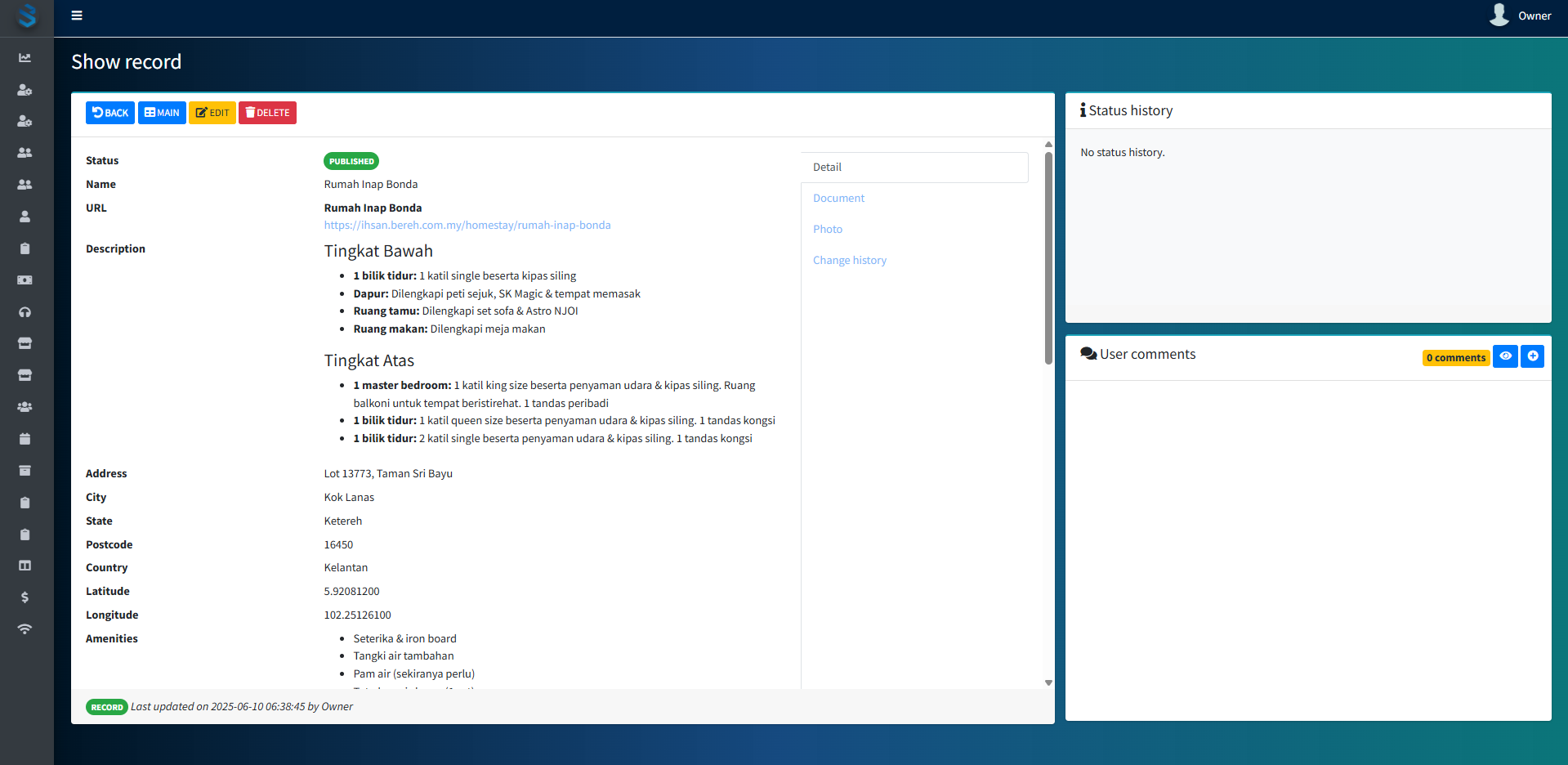Switch to the Document tab
This screenshot has height=765, width=1568.
838,199
